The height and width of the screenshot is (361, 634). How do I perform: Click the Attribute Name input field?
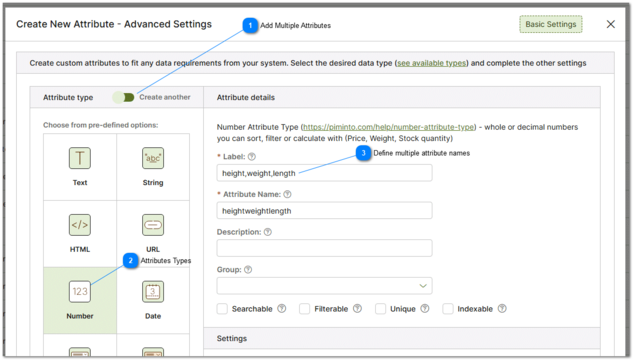pyautogui.click(x=324, y=211)
